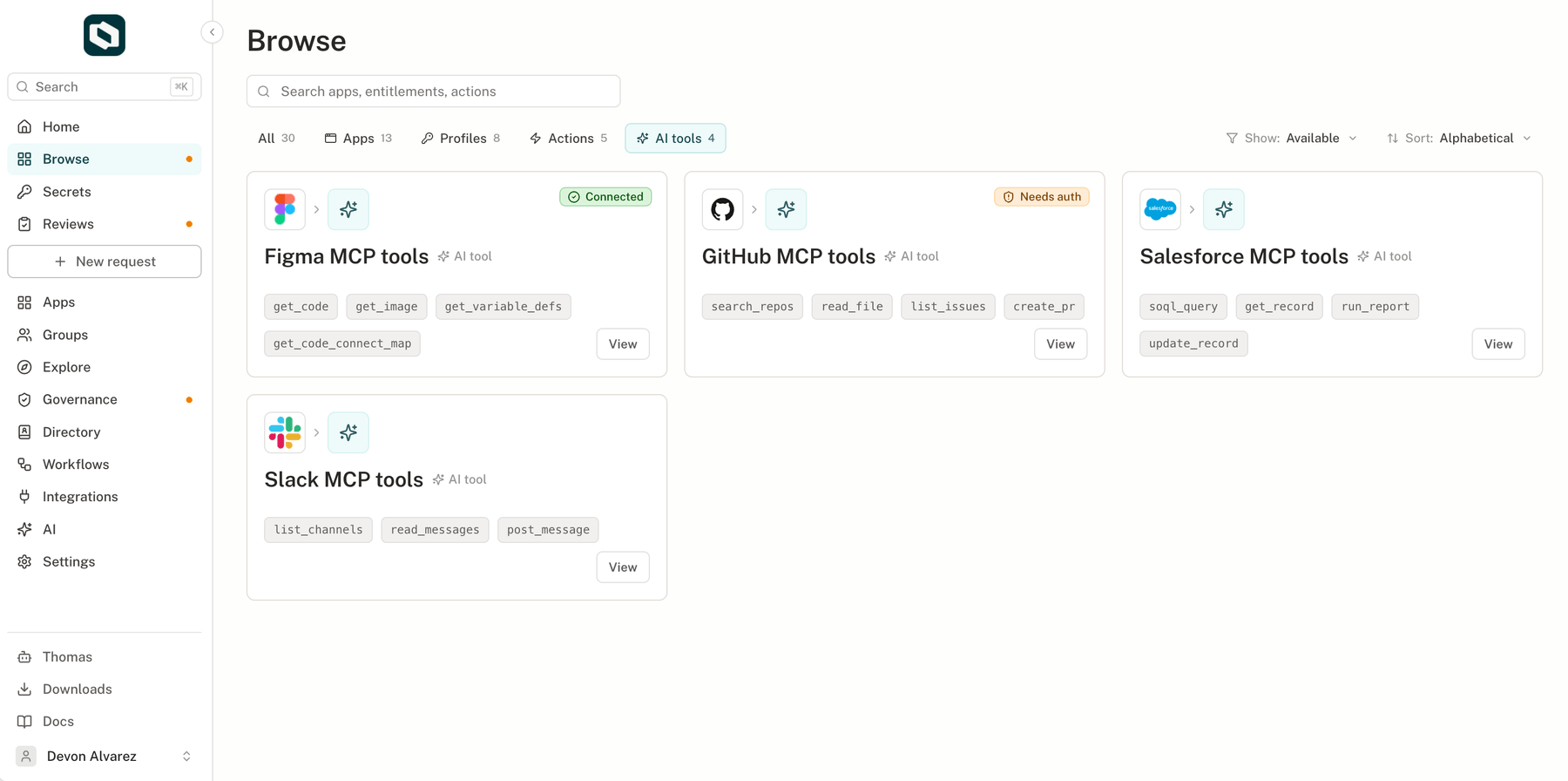Open Secrets from the key icon
The image size is (1568, 781).
24,192
